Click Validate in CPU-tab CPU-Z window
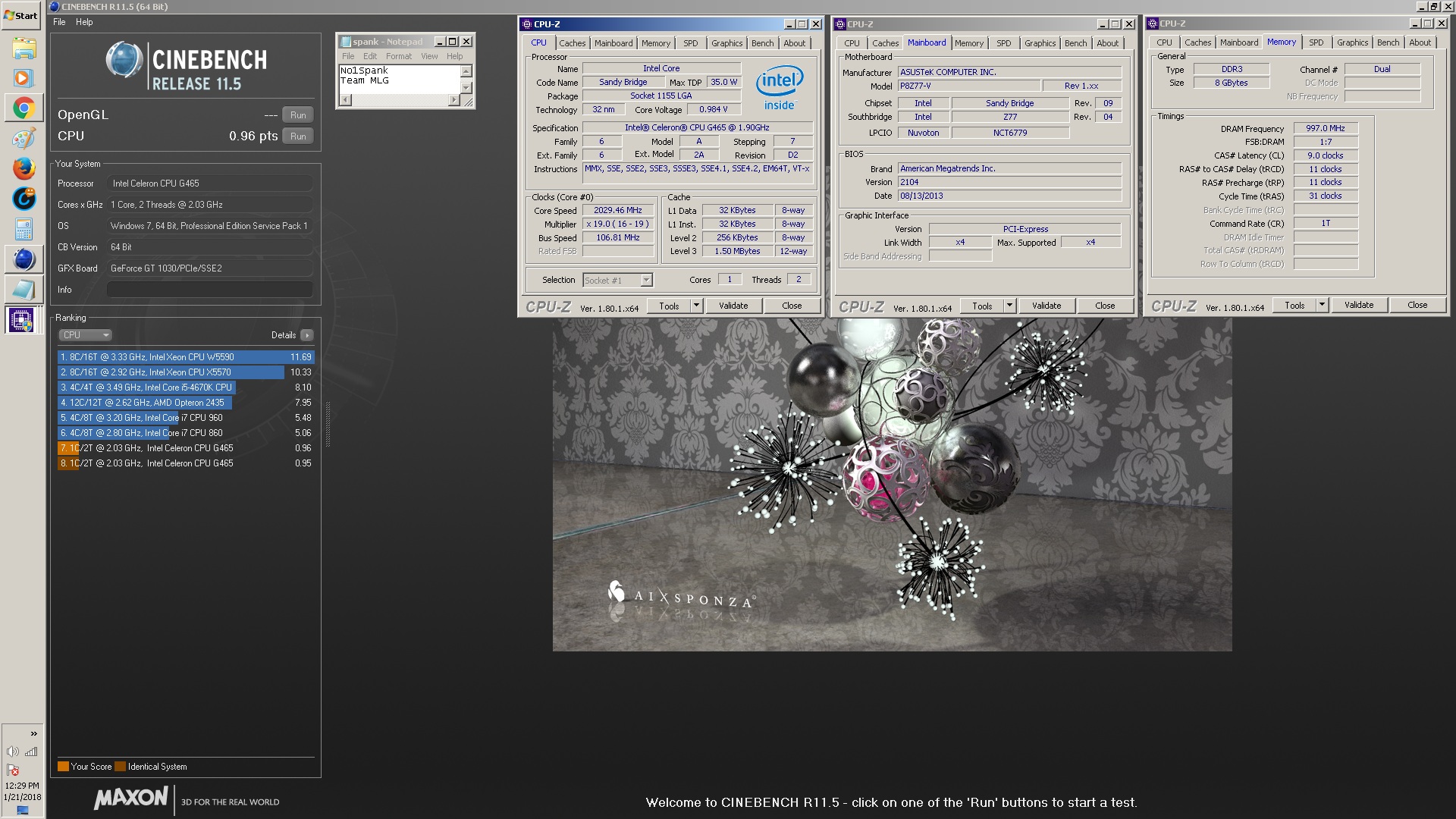This screenshot has height=819, width=1456. (733, 306)
